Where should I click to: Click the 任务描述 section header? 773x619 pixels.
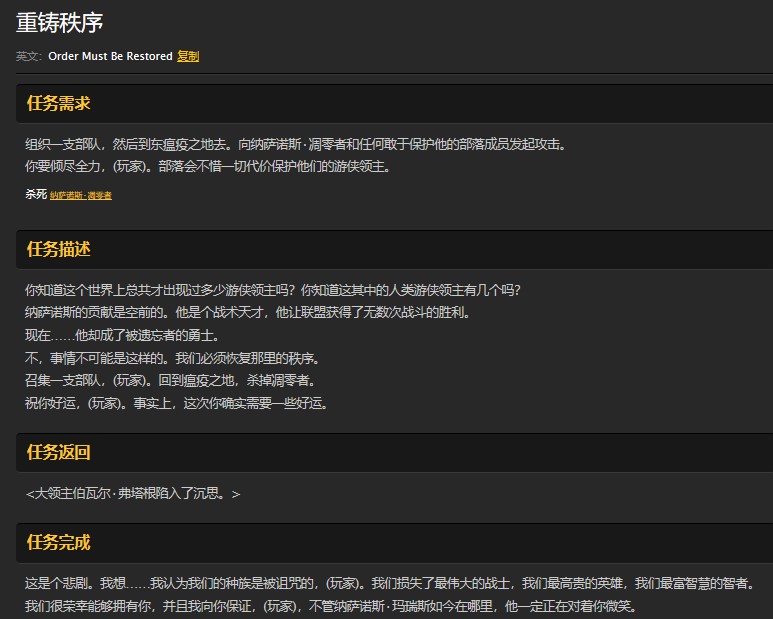coord(59,249)
